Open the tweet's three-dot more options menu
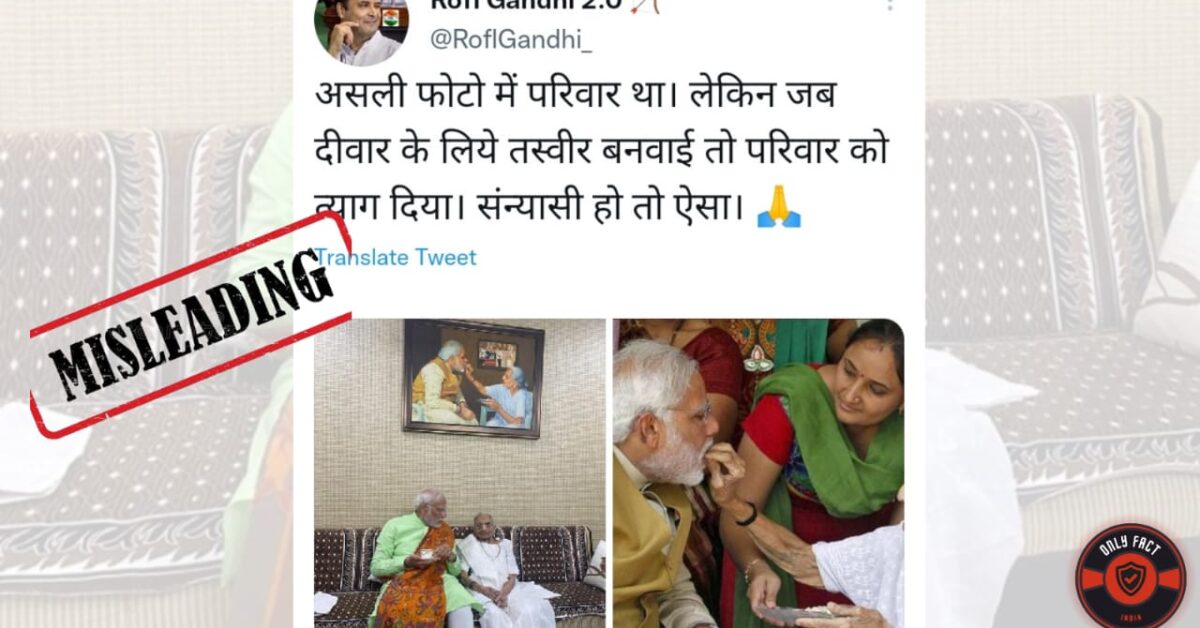Image resolution: width=1200 pixels, height=628 pixels. click(x=888, y=5)
